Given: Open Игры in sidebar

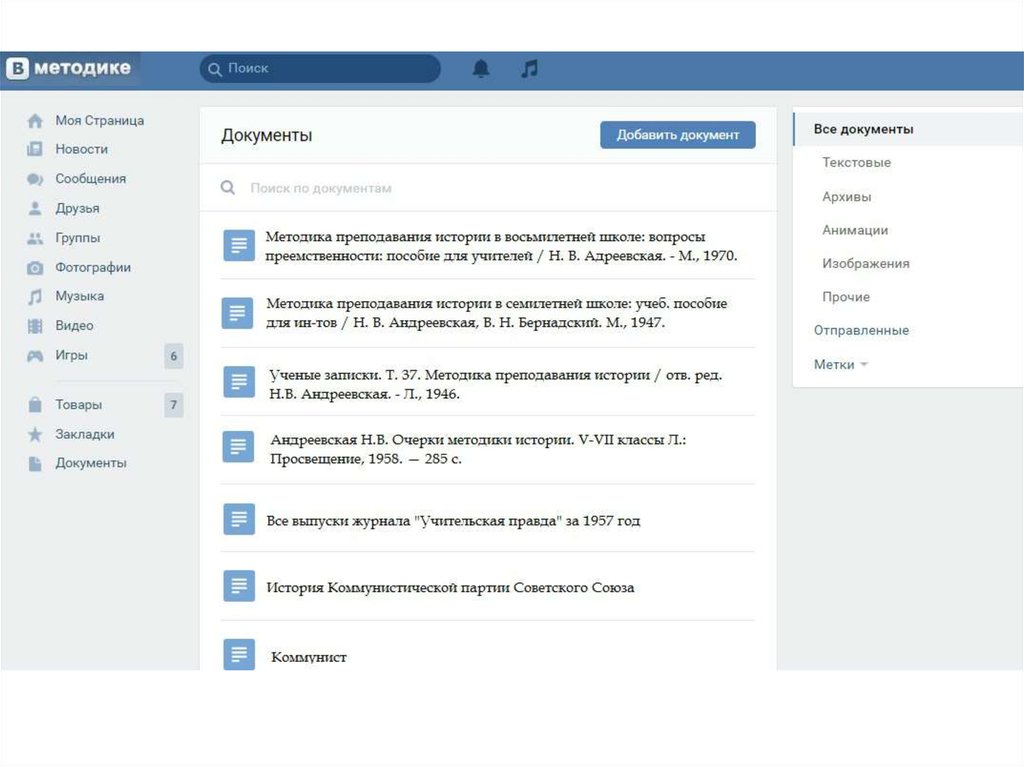Looking at the screenshot, I should pyautogui.click(x=71, y=355).
